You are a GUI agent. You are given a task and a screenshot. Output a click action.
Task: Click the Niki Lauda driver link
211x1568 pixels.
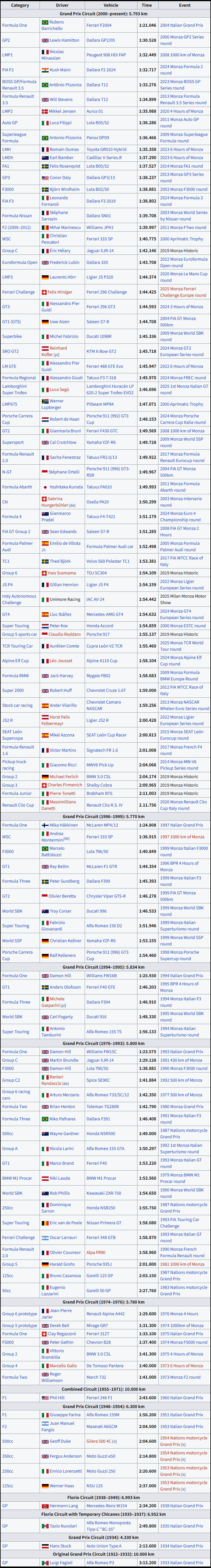[x=60, y=1178]
